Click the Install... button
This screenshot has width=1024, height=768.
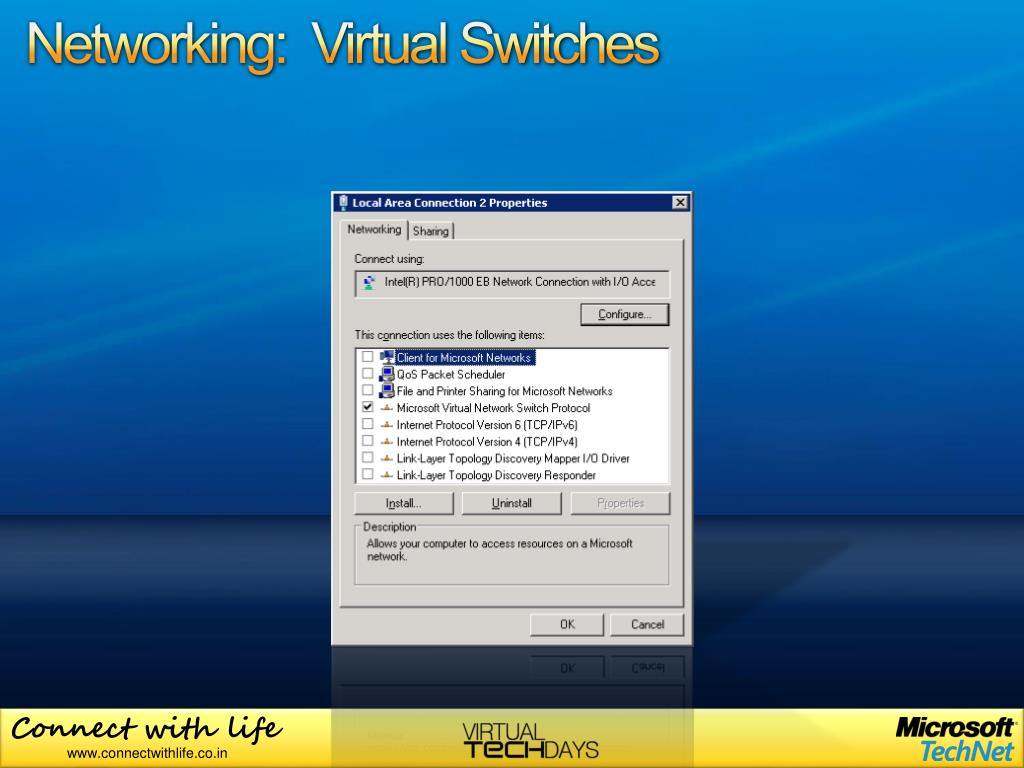pyautogui.click(x=404, y=504)
